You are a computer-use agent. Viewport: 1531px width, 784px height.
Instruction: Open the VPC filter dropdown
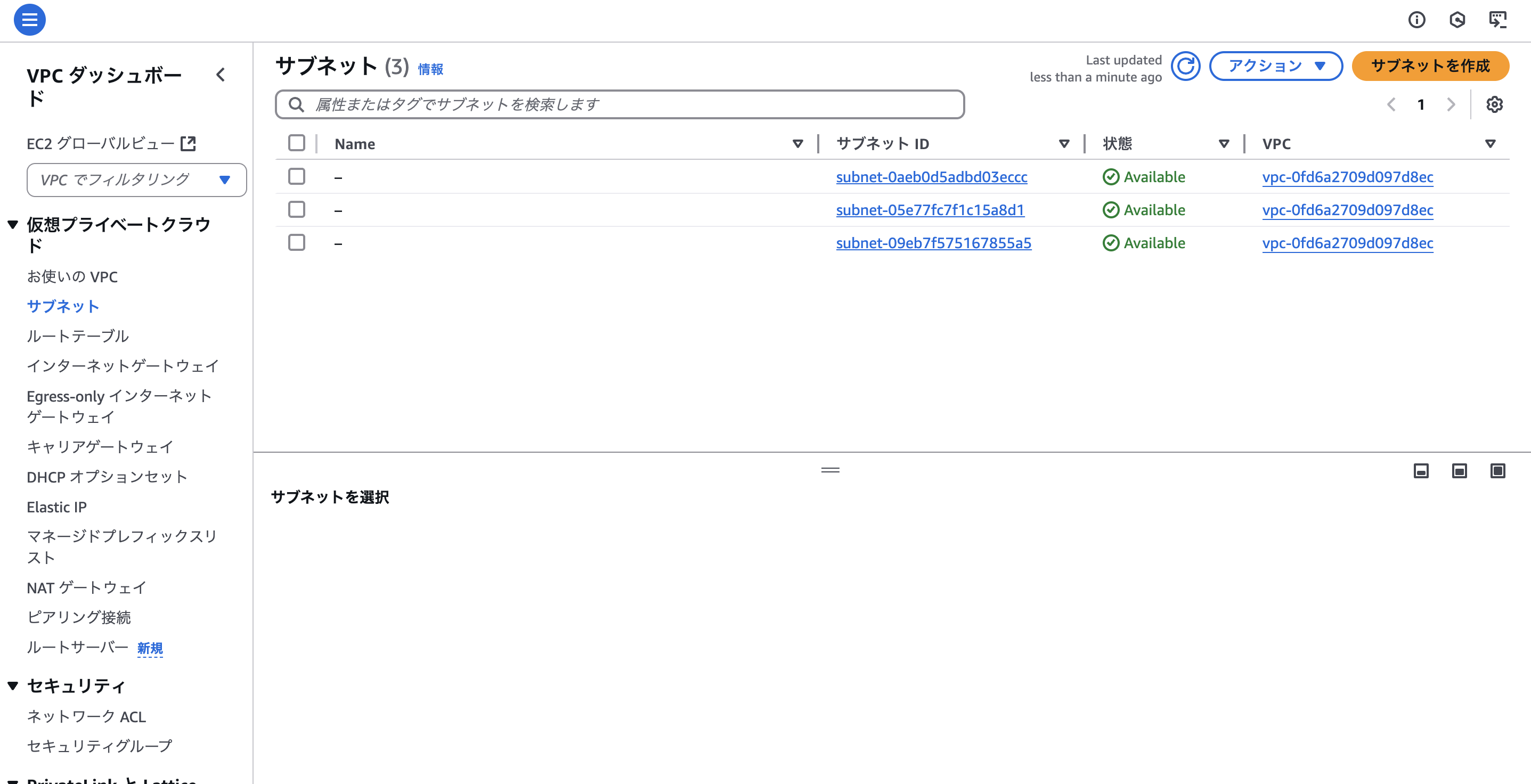(136, 179)
